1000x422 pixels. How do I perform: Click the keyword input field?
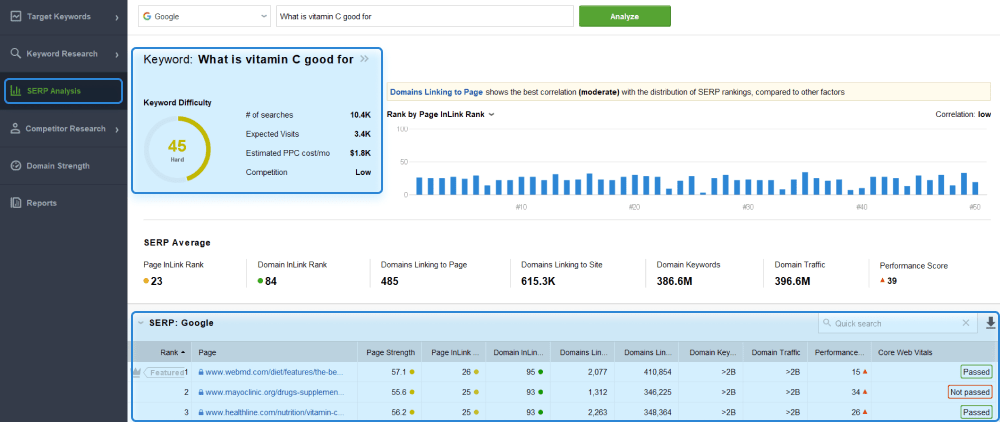[x=425, y=17]
